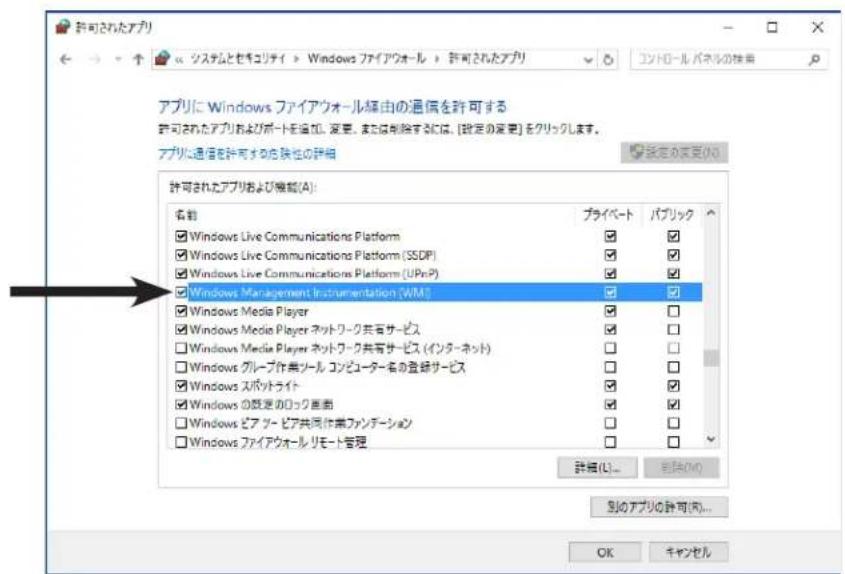This screenshot has height=574, width=845.
Task: Toggle Windows Live Communications Platform (SSDP) checkbox
Action: tap(181, 255)
